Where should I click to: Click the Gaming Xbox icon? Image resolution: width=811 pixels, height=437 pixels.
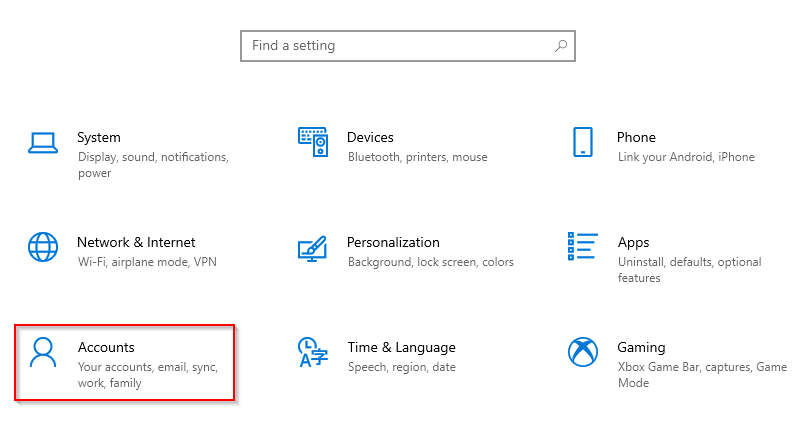(x=583, y=352)
